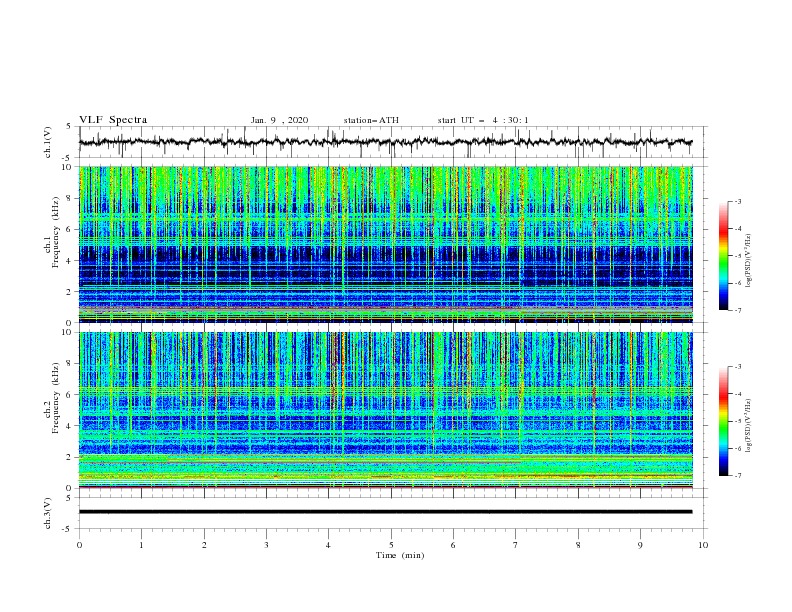
Task: Click the 'station=ATH' label
Action: (371, 120)
